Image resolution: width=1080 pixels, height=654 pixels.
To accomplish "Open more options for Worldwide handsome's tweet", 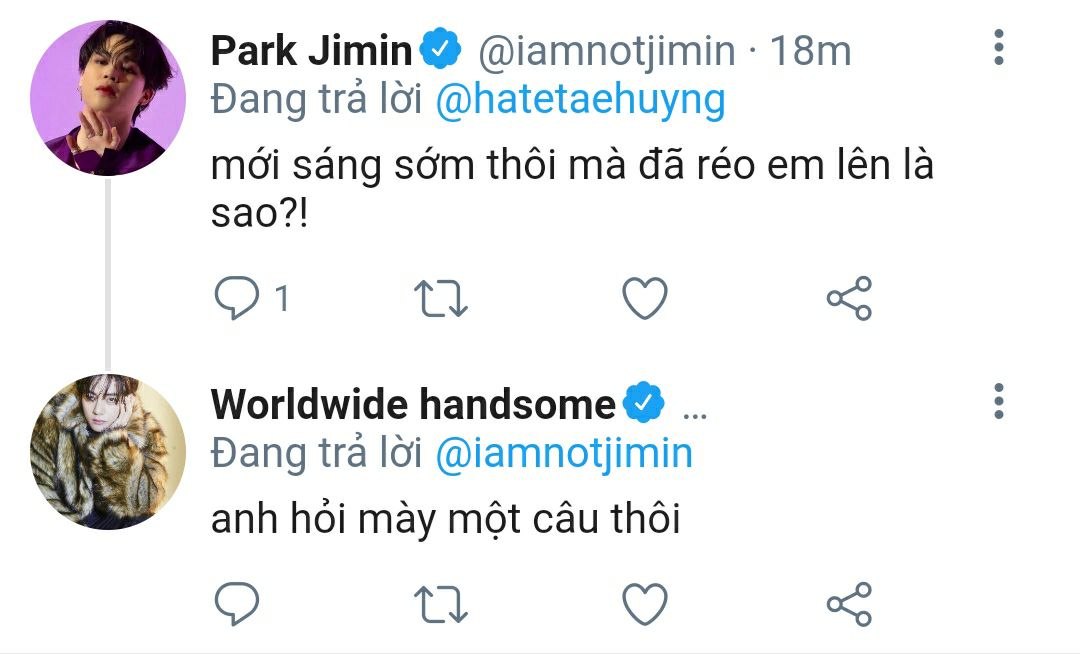I will 999,401.
